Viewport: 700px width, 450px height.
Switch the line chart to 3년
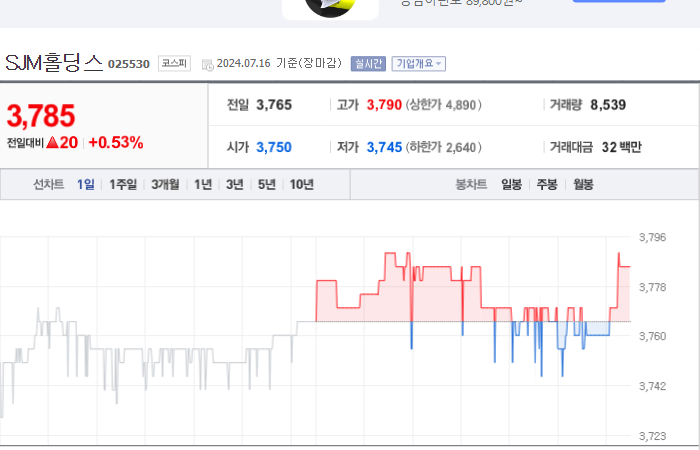coord(235,184)
